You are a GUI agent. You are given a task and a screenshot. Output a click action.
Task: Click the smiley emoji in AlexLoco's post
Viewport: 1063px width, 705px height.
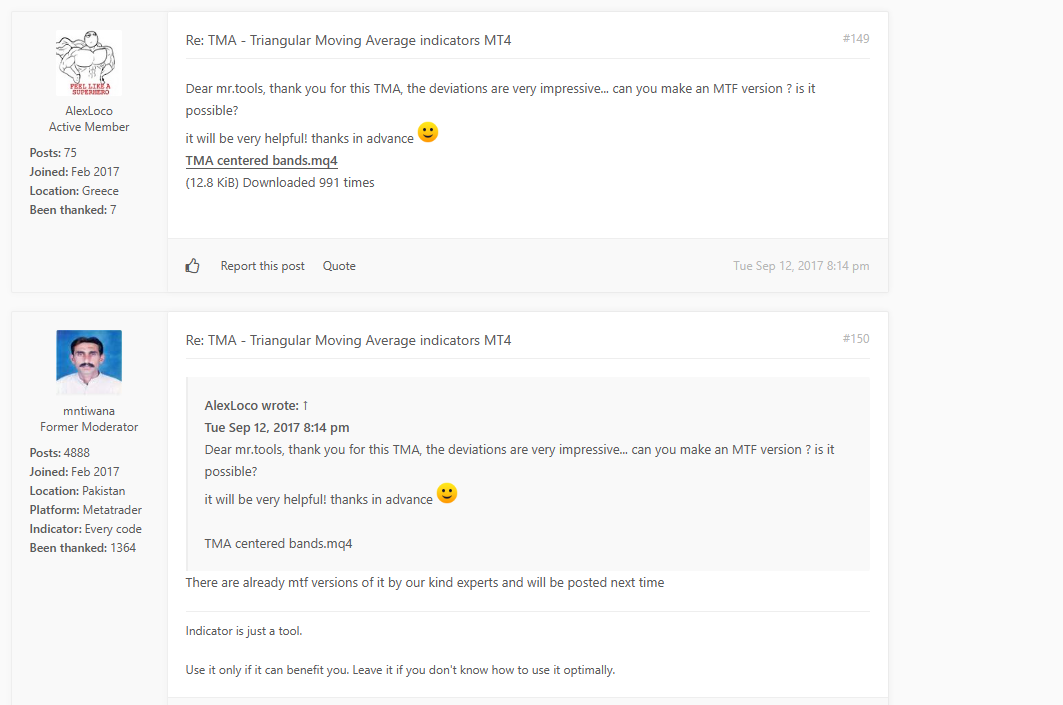click(x=428, y=132)
